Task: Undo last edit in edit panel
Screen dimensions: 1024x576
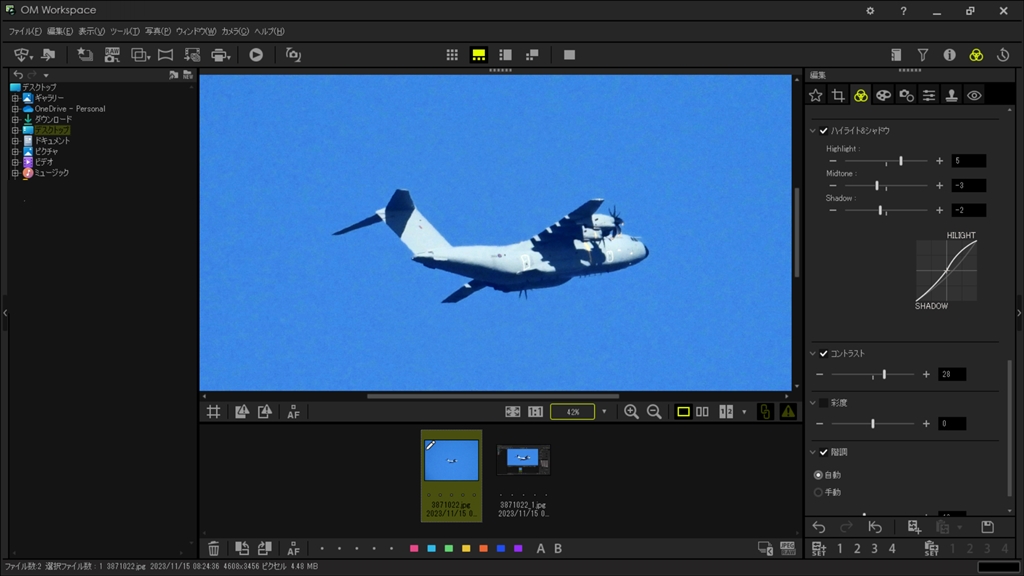Action: [x=819, y=527]
